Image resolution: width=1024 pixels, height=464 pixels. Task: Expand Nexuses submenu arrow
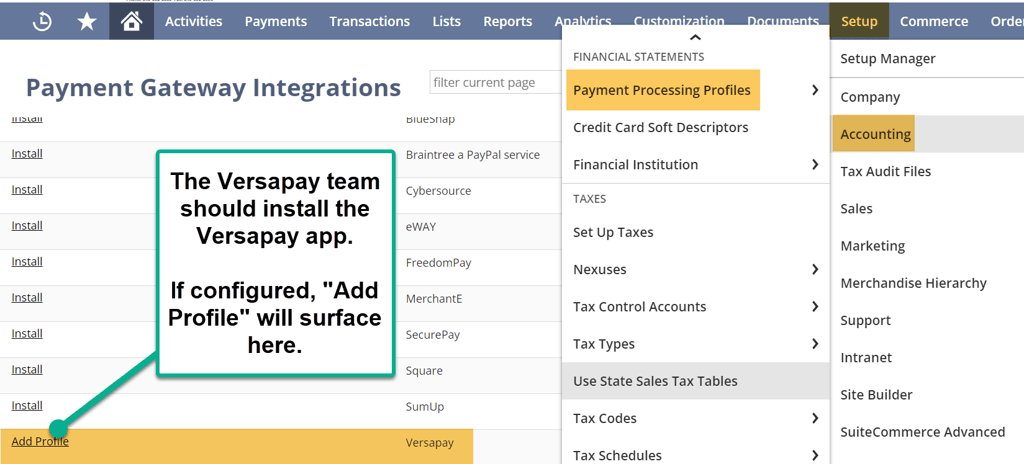point(814,269)
